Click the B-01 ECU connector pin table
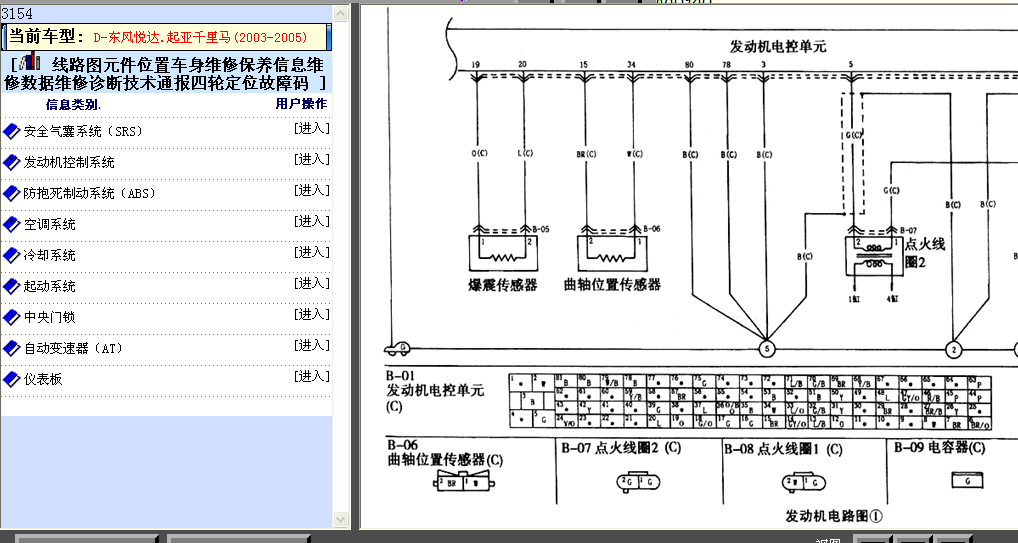The width and height of the screenshot is (1018, 543). tap(750, 401)
